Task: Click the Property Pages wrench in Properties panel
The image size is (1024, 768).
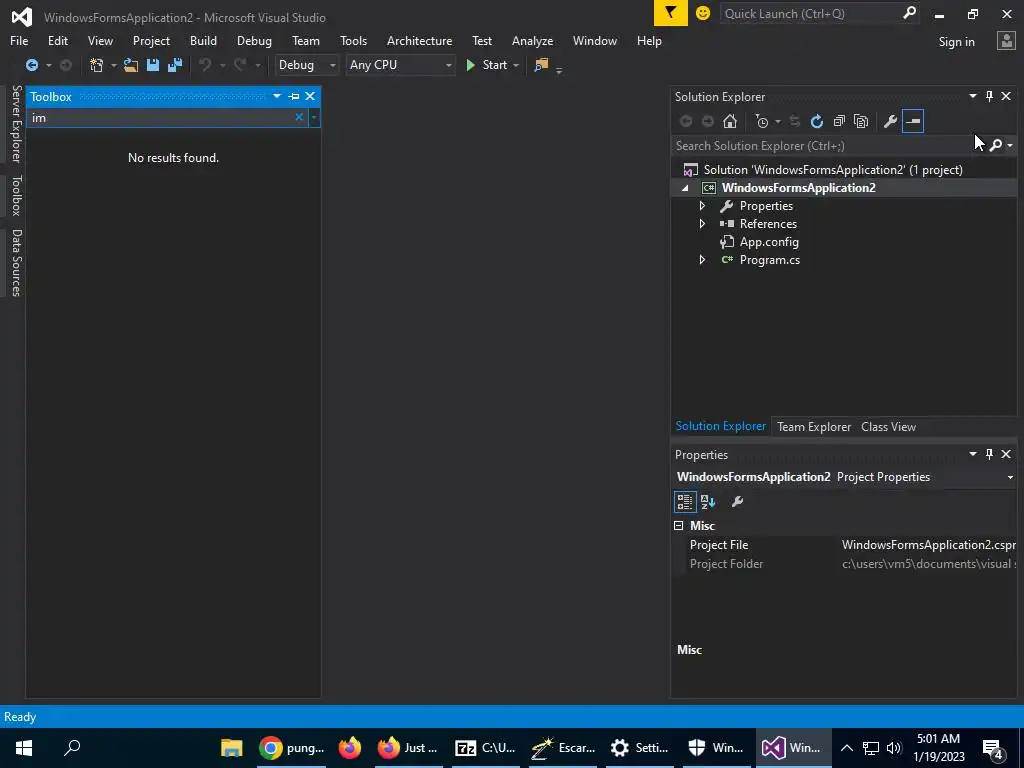Action: pos(737,502)
